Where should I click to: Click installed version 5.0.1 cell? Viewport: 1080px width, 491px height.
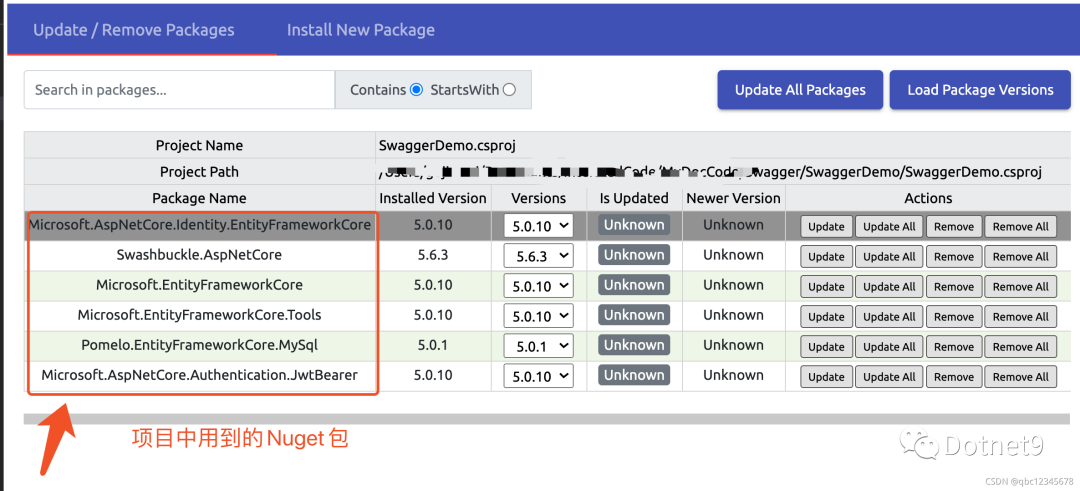pyautogui.click(x=433, y=345)
